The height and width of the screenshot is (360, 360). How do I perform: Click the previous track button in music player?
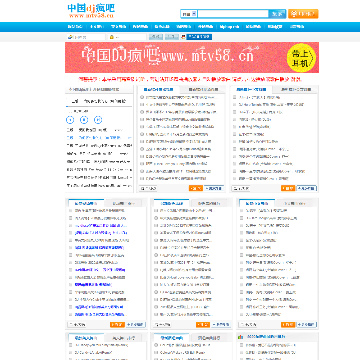click(70, 120)
